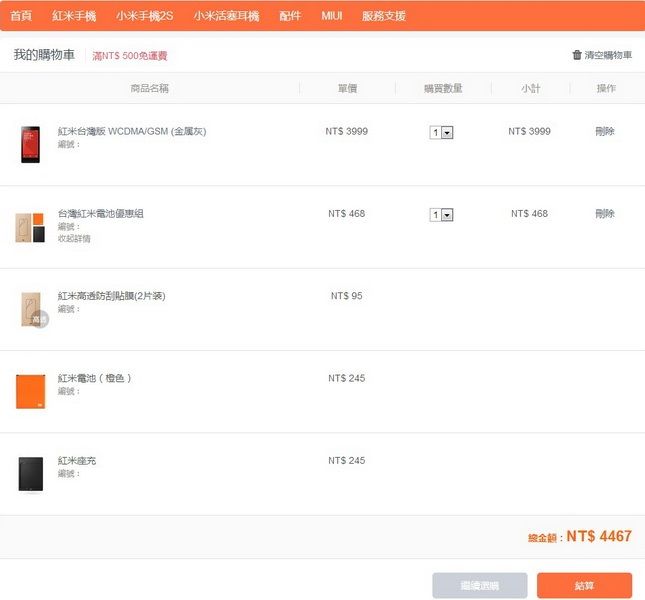Open the 台灣紅米電池優惠組 product name

pos(100,213)
